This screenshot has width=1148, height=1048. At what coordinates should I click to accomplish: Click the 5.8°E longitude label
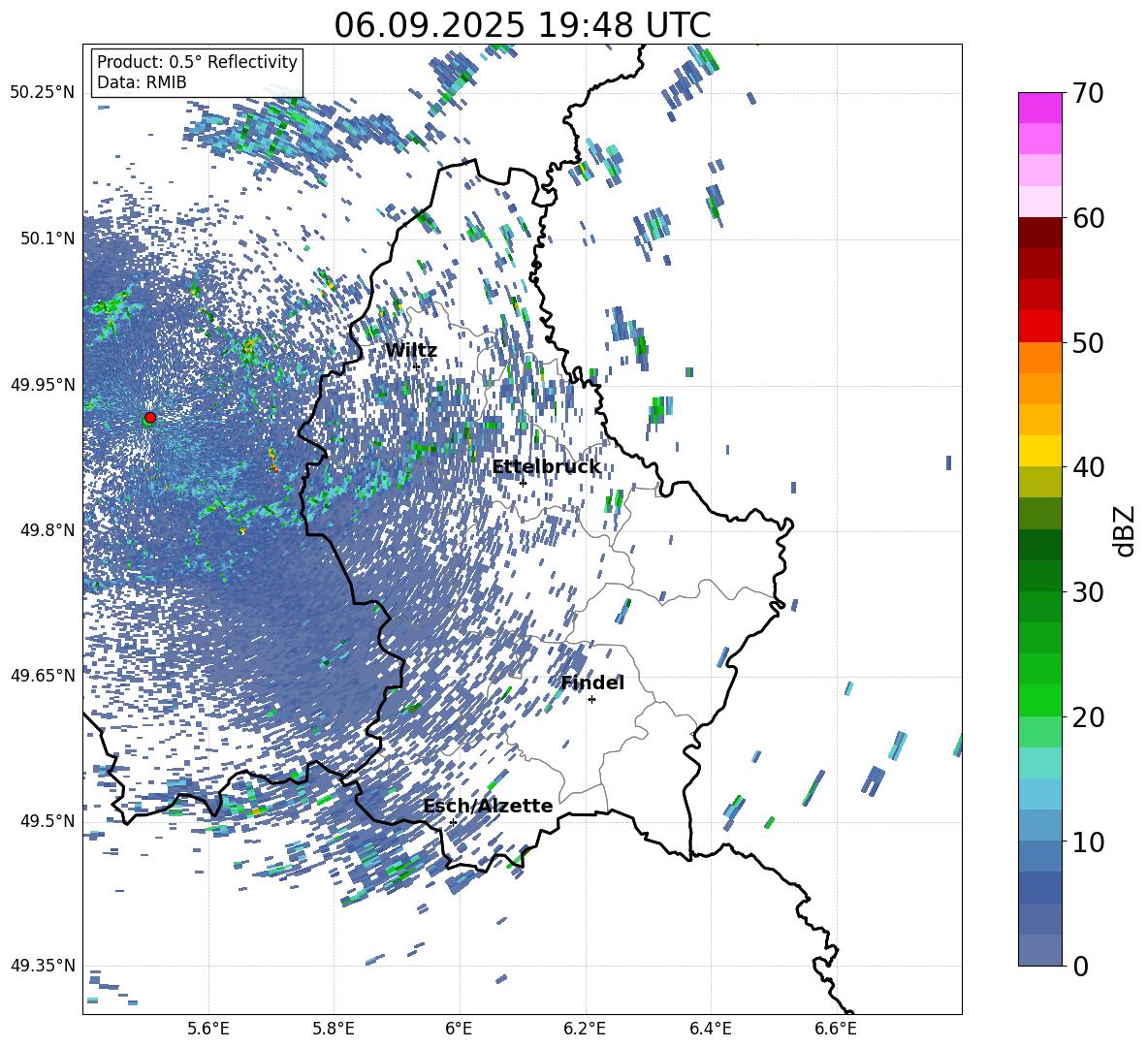point(334,1029)
